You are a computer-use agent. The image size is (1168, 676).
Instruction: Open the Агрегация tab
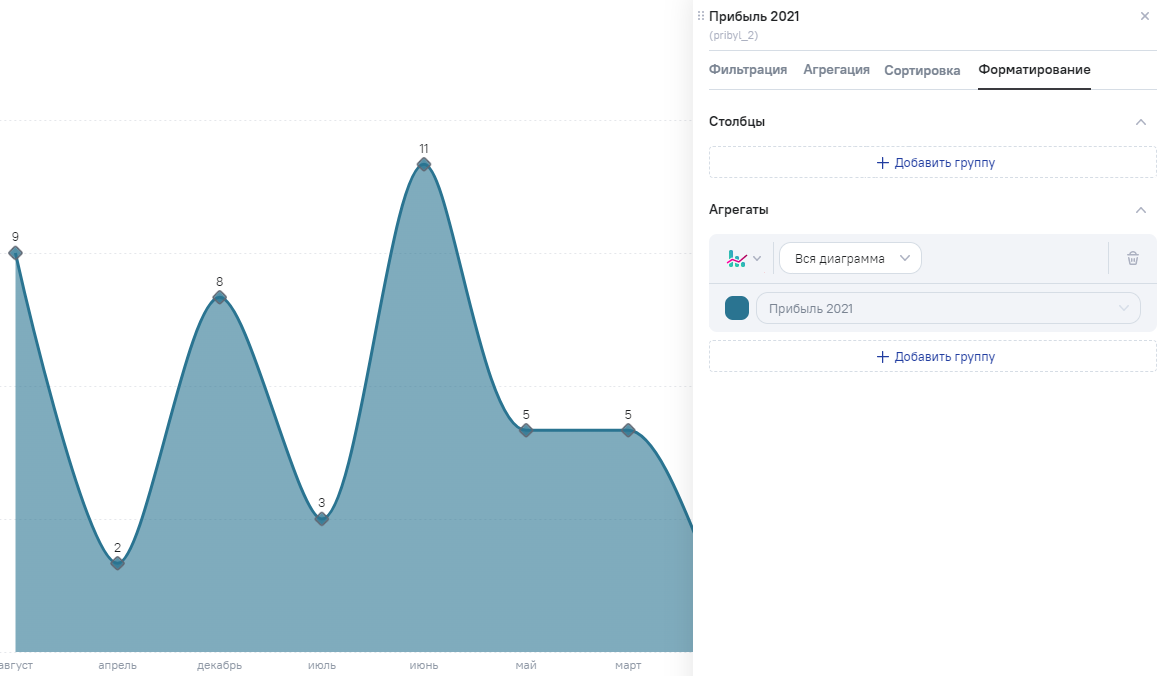[836, 70]
